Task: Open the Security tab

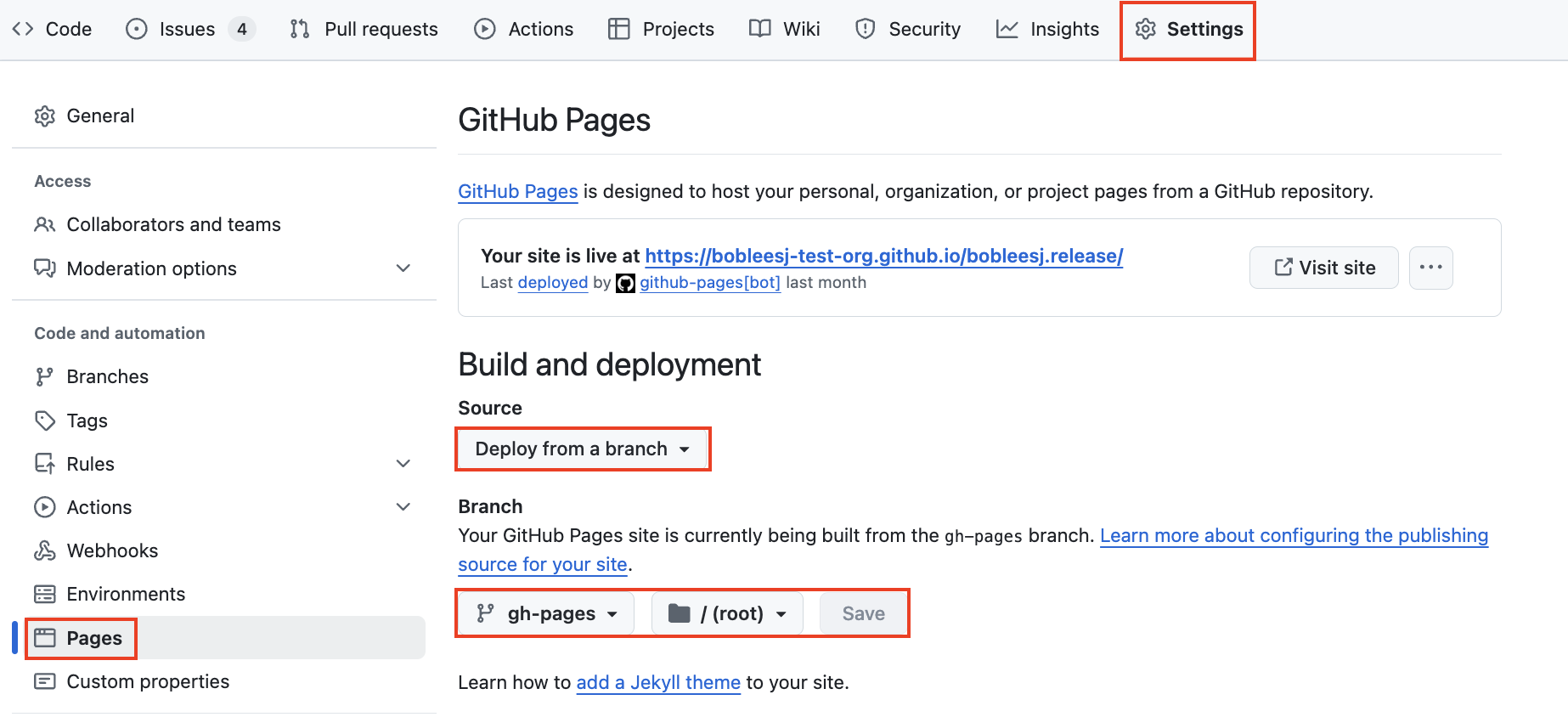Action: (x=908, y=29)
